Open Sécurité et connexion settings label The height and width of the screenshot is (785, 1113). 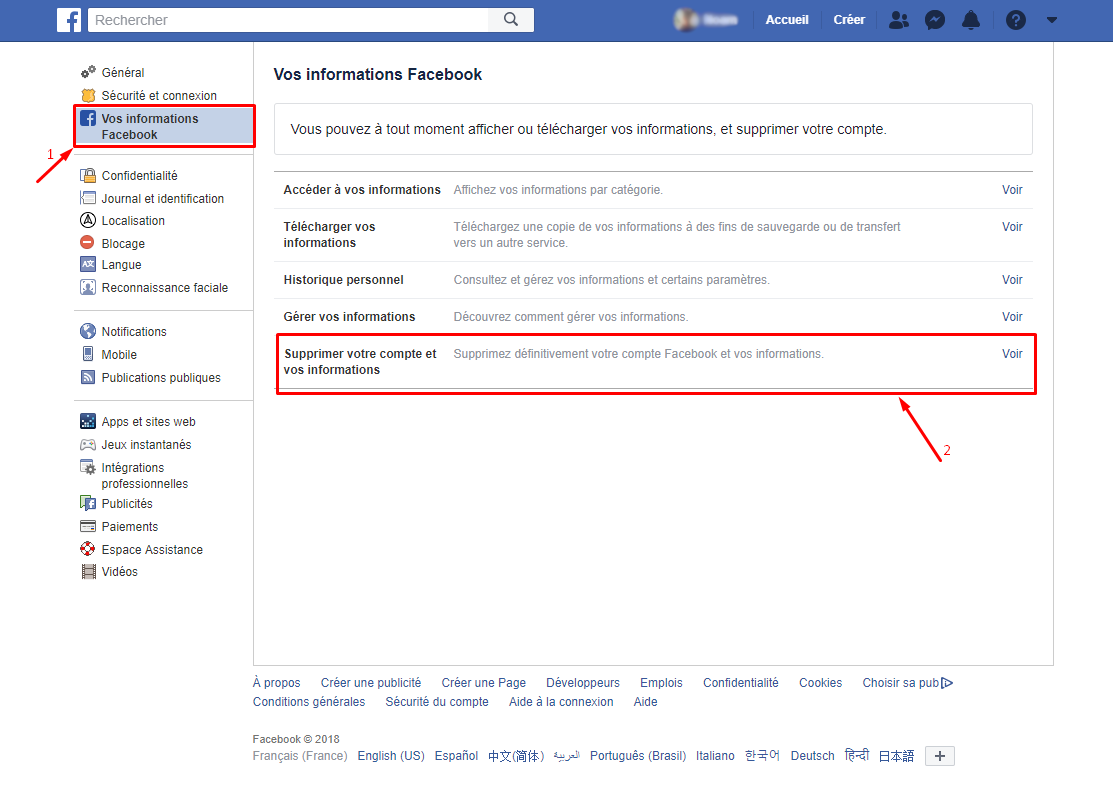pyautogui.click(x=159, y=95)
